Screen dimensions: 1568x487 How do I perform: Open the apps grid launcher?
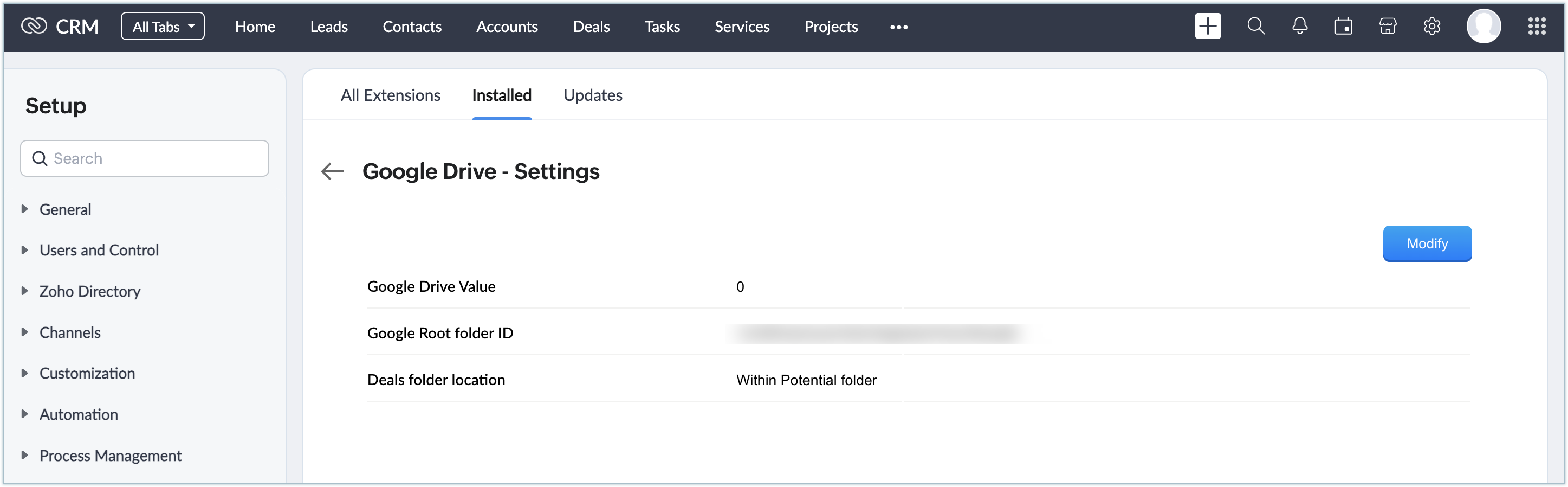pos(1537,26)
